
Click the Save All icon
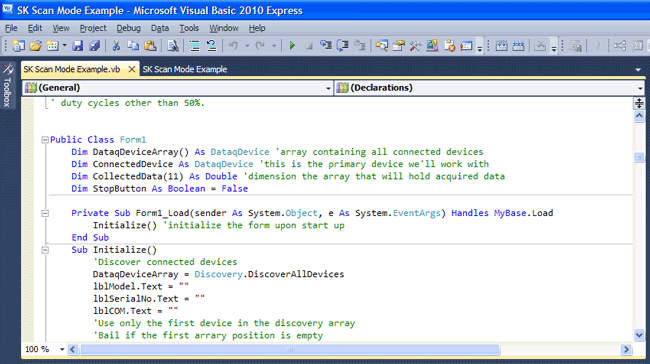(x=95, y=46)
